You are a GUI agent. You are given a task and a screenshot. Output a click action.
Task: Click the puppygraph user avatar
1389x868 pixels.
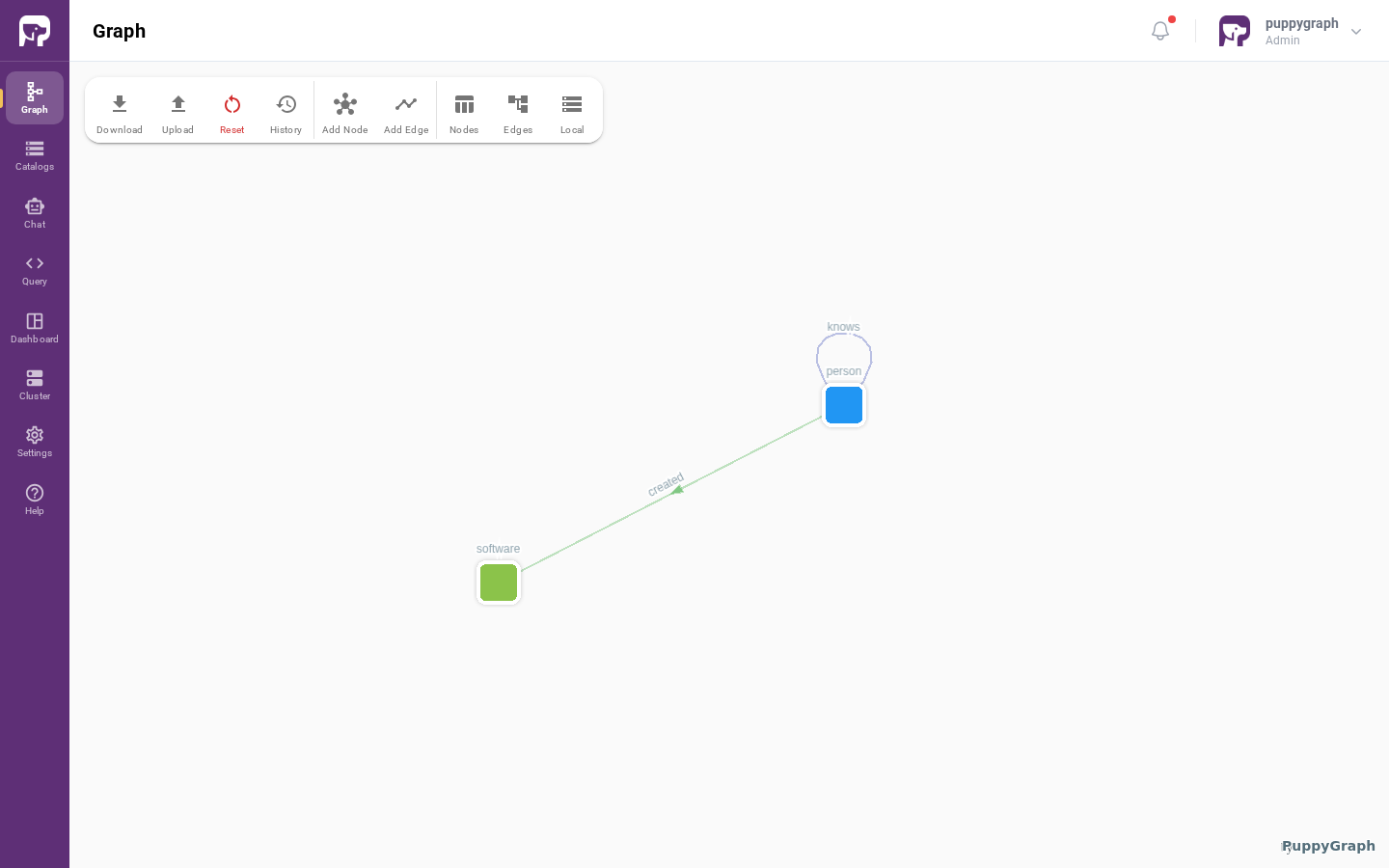(x=1235, y=31)
